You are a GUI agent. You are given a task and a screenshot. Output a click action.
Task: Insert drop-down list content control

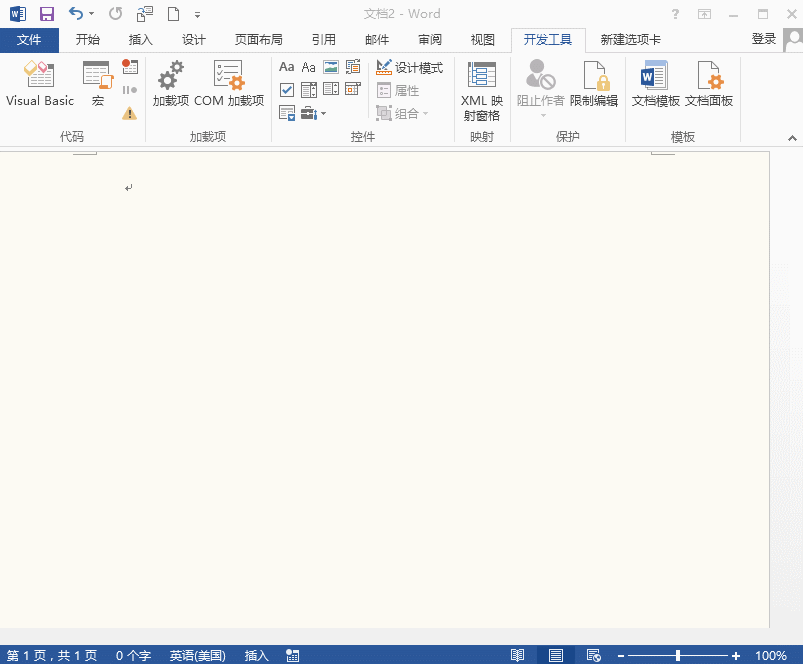pyautogui.click(x=331, y=90)
